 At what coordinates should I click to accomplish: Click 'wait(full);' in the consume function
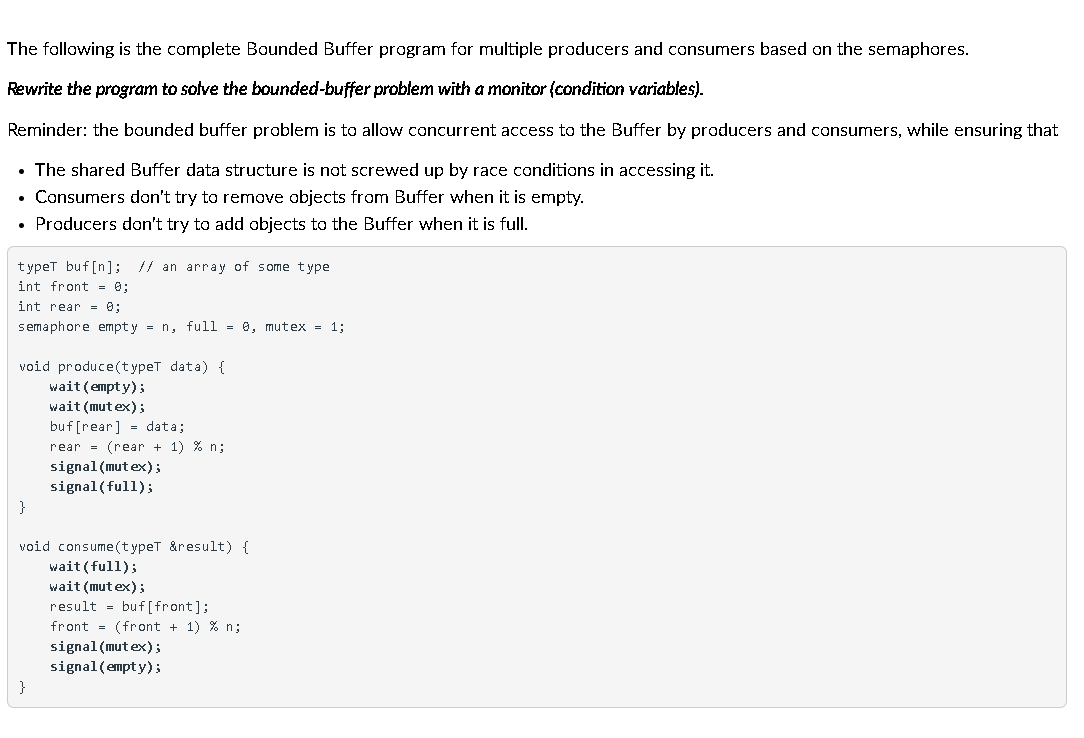click(x=93, y=567)
